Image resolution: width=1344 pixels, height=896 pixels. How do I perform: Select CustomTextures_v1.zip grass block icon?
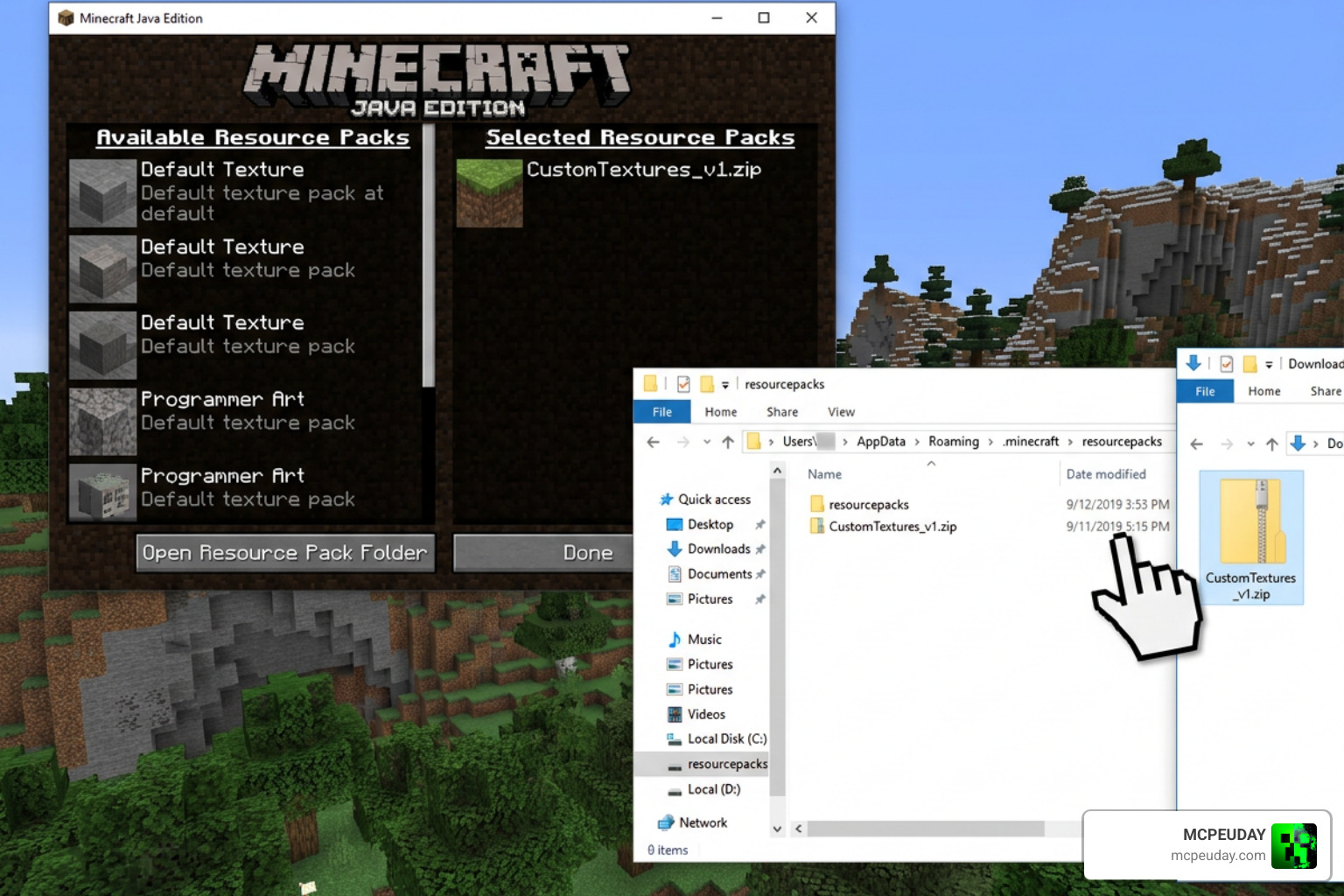pos(489,193)
